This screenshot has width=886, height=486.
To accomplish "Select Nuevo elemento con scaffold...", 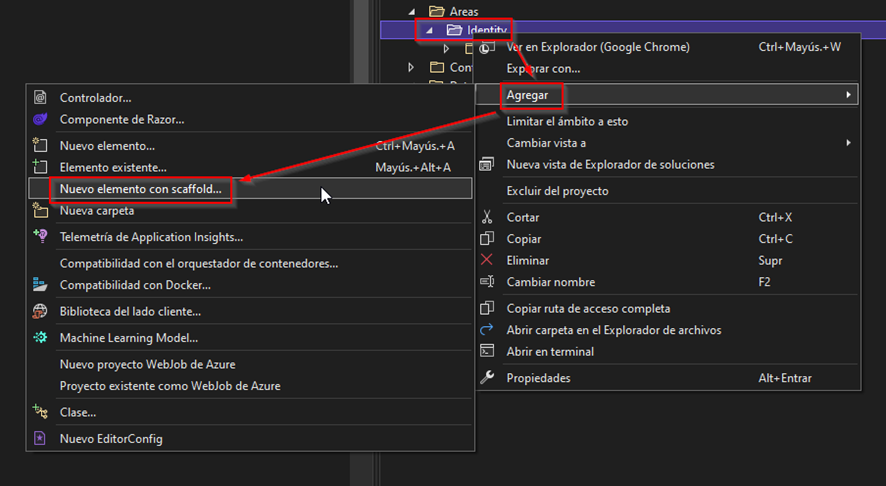I will coord(140,188).
